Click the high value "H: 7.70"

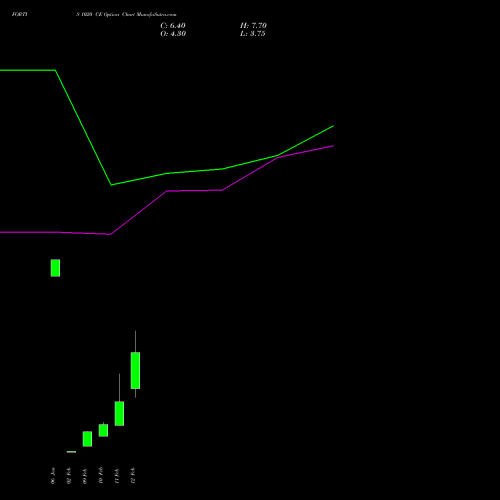point(253,26)
